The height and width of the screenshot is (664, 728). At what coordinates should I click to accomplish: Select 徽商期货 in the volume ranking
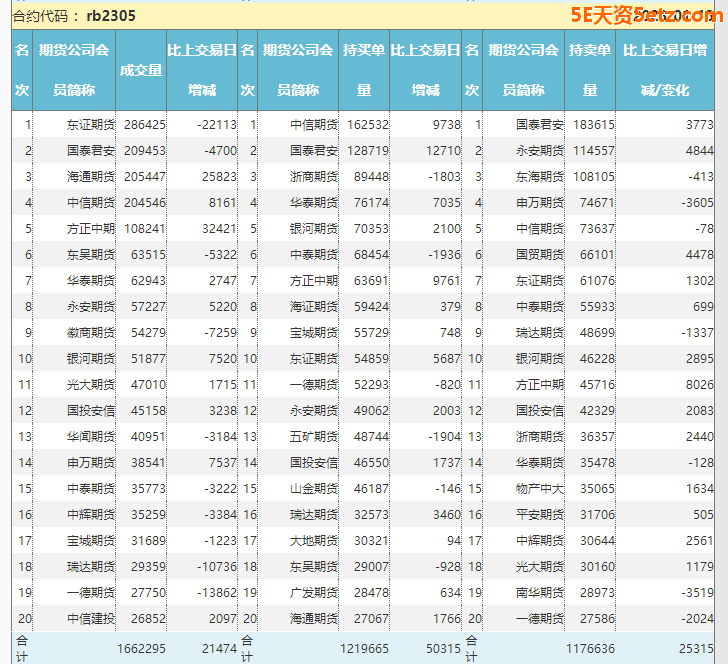tap(91, 333)
